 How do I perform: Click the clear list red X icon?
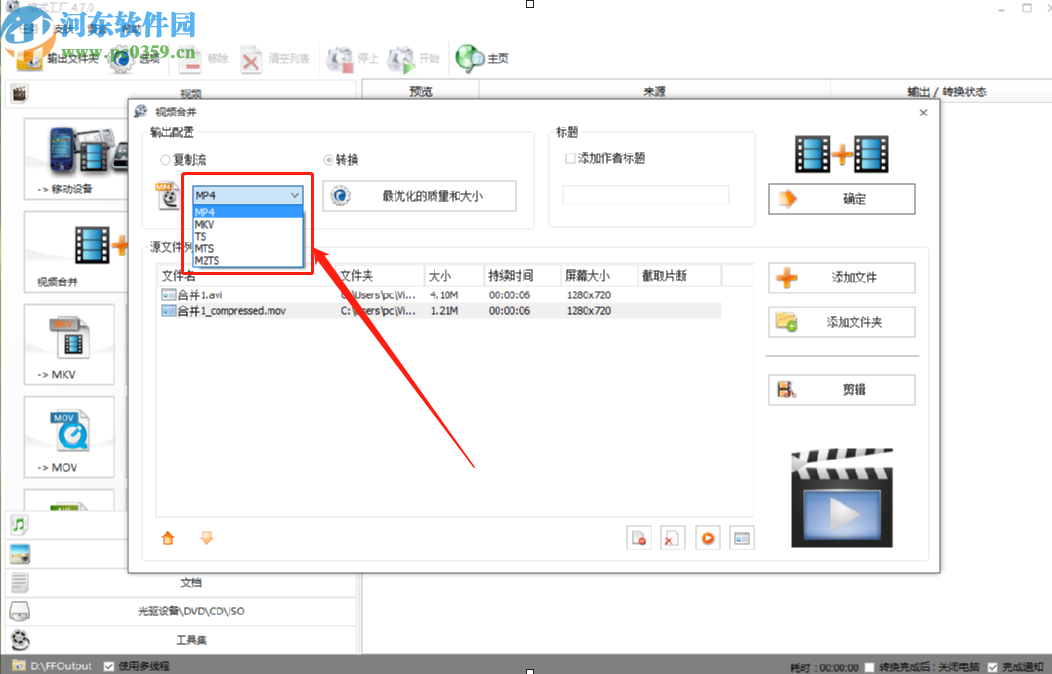[673, 538]
